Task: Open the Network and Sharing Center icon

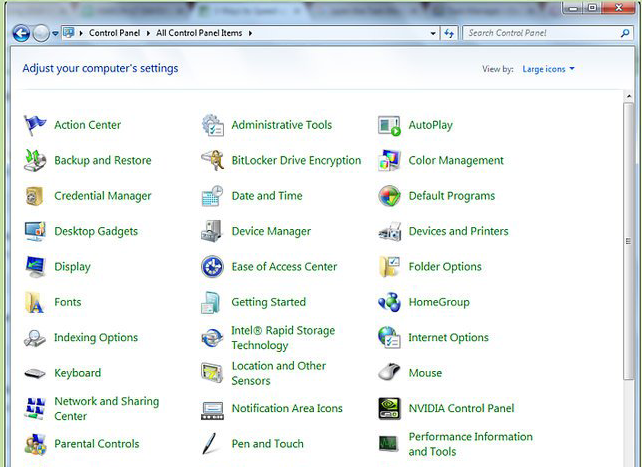Action: click(x=35, y=408)
